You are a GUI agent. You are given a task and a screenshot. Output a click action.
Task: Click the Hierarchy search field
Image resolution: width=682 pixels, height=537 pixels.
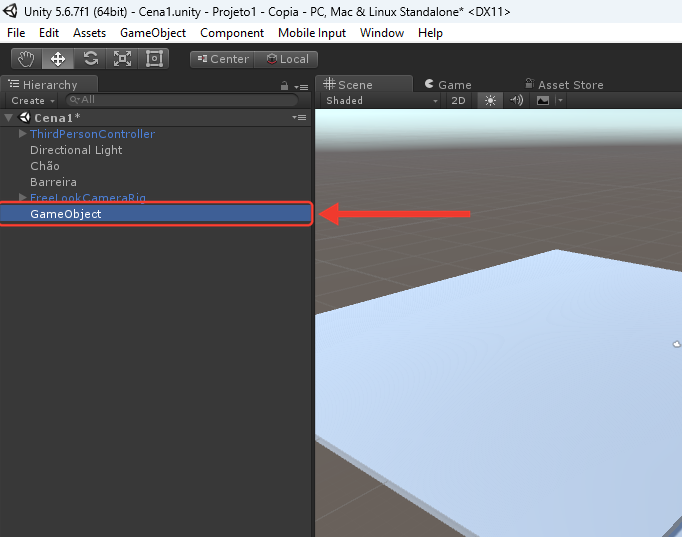tap(182, 100)
